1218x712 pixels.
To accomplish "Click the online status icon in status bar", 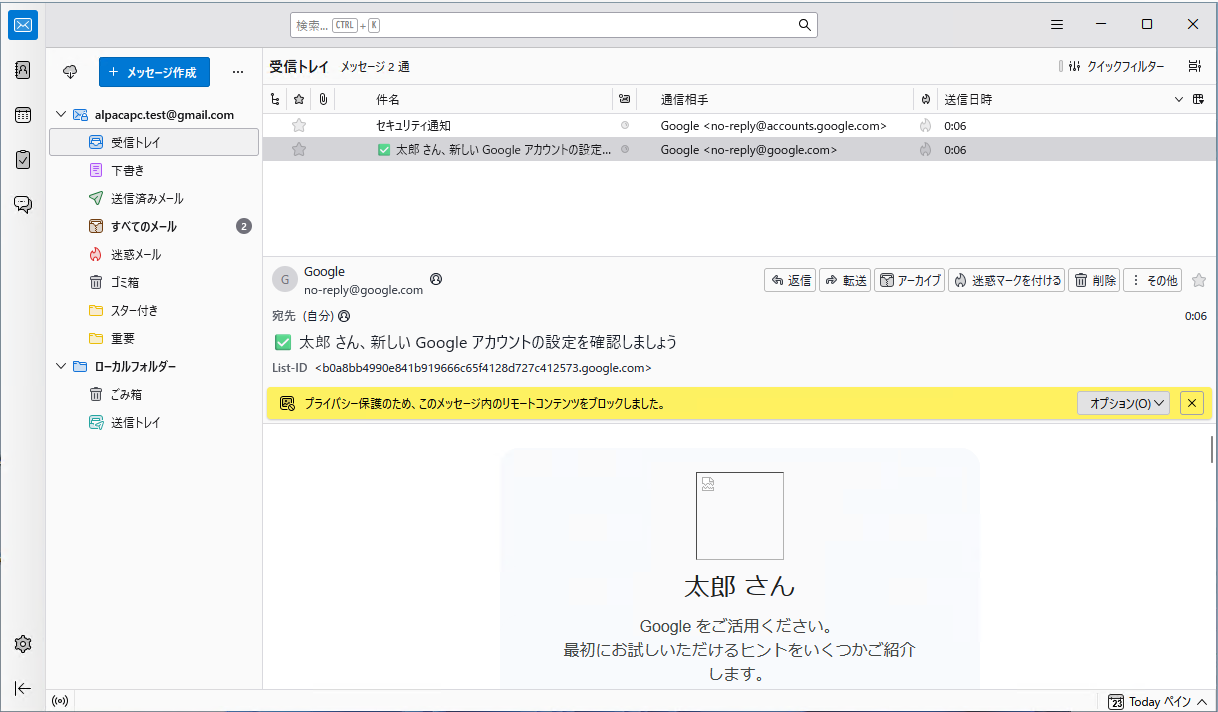I will tap(60, 701).
